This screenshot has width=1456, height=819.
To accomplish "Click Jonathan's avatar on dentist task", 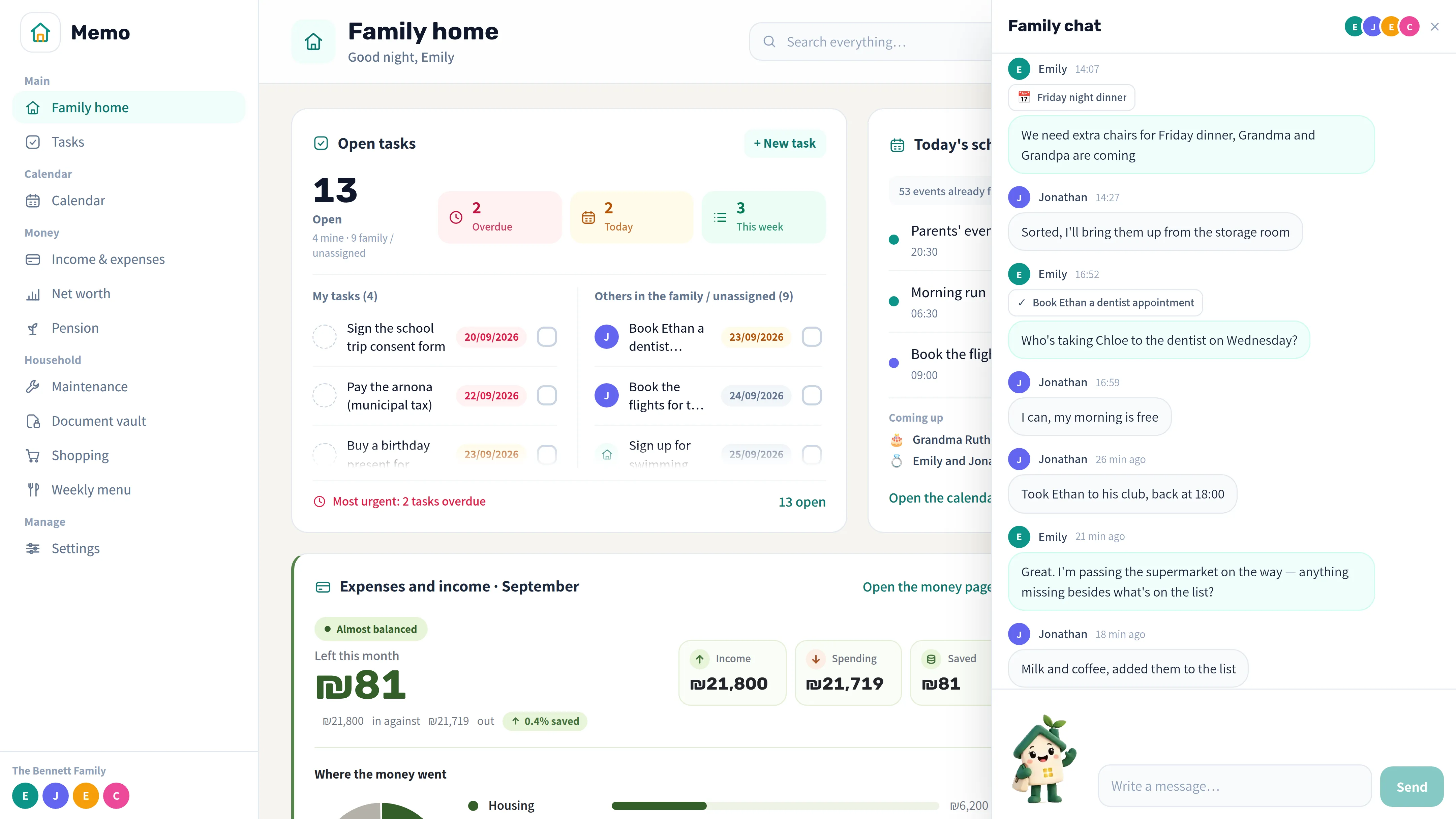I will (606, 337).
